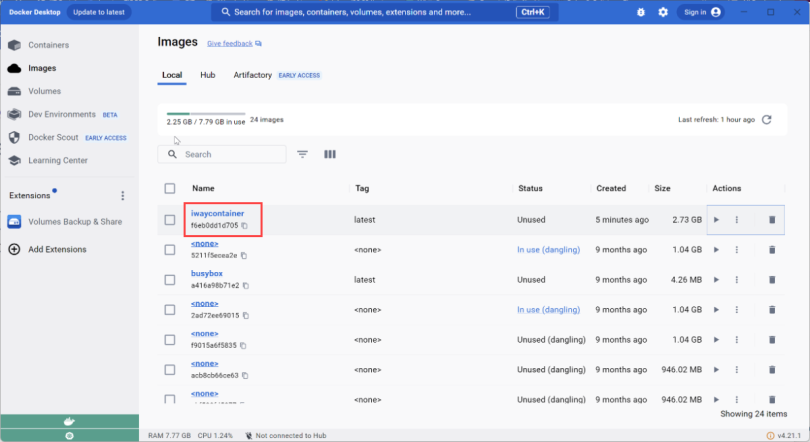The width and height of the screenshot is (810, 442).
Task: Tick the busybox image checkbox
Action: pyautogui.click(x=170, y=279)
